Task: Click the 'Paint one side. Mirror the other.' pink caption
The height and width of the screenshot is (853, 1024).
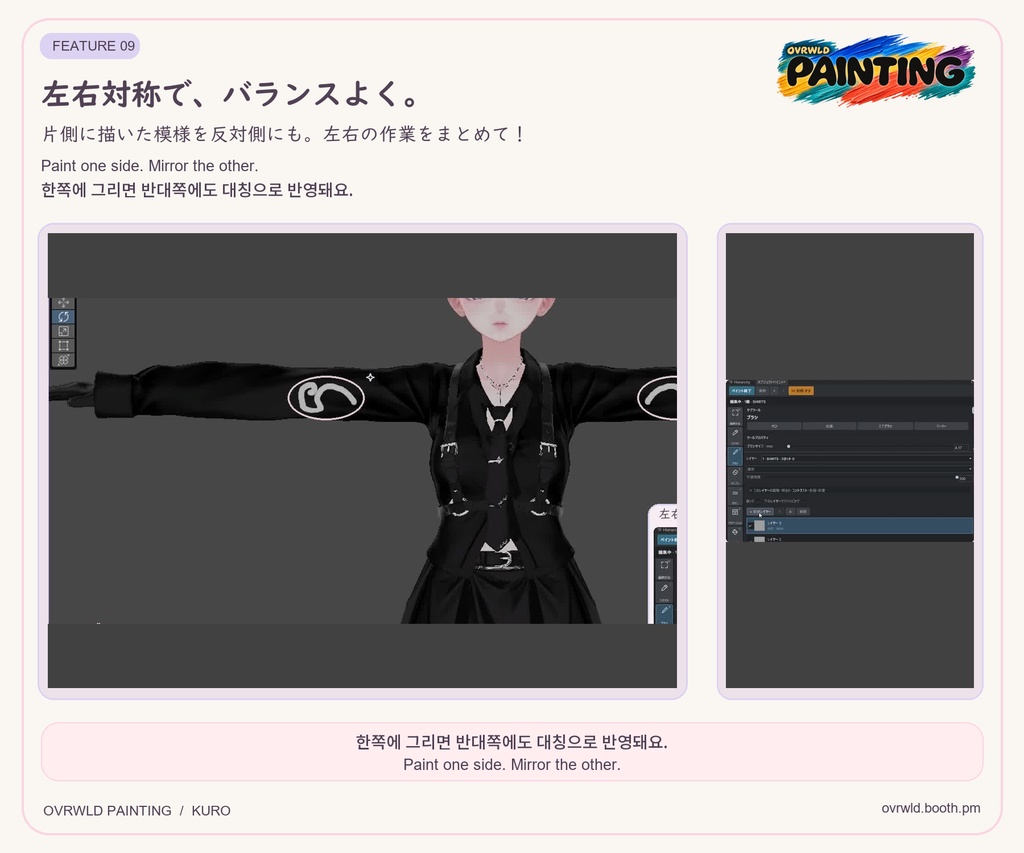Action: click(x=512, y=764)
